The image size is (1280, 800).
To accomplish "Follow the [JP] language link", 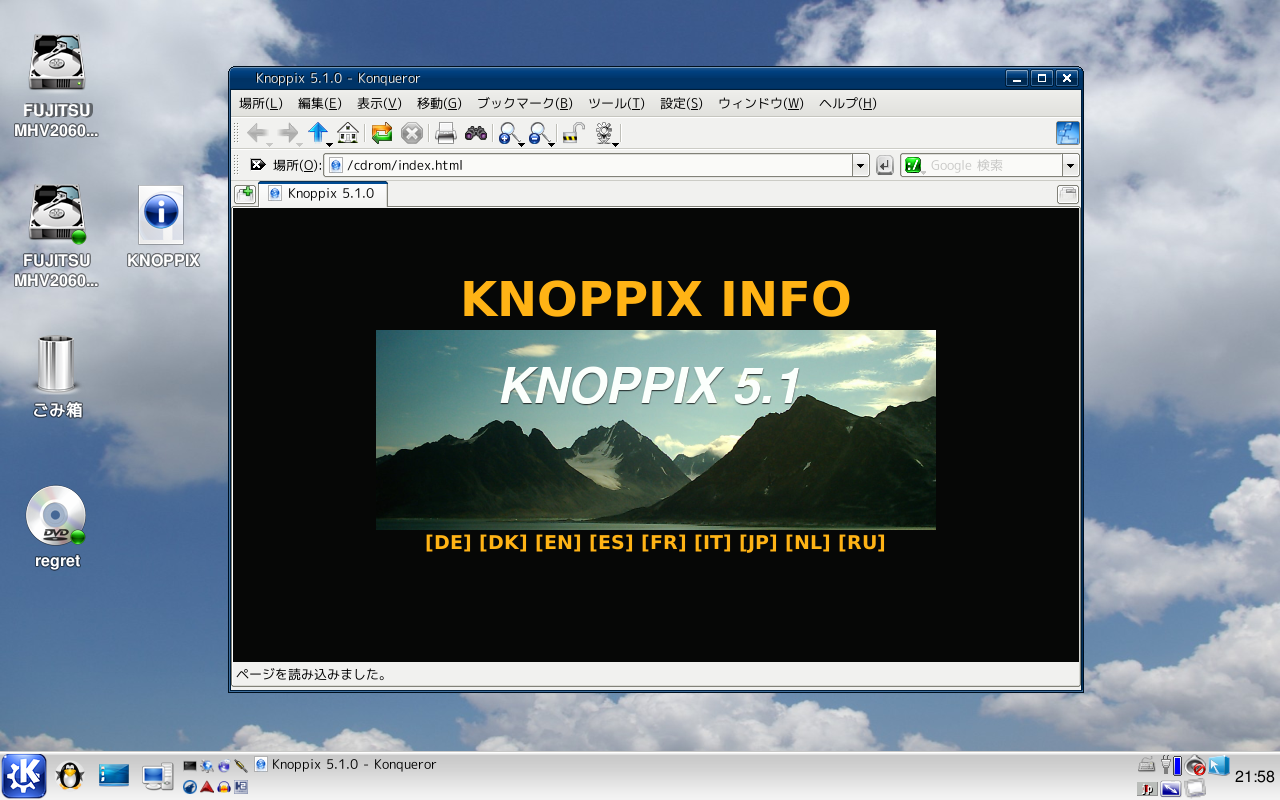I will click(x=758, y=542).
